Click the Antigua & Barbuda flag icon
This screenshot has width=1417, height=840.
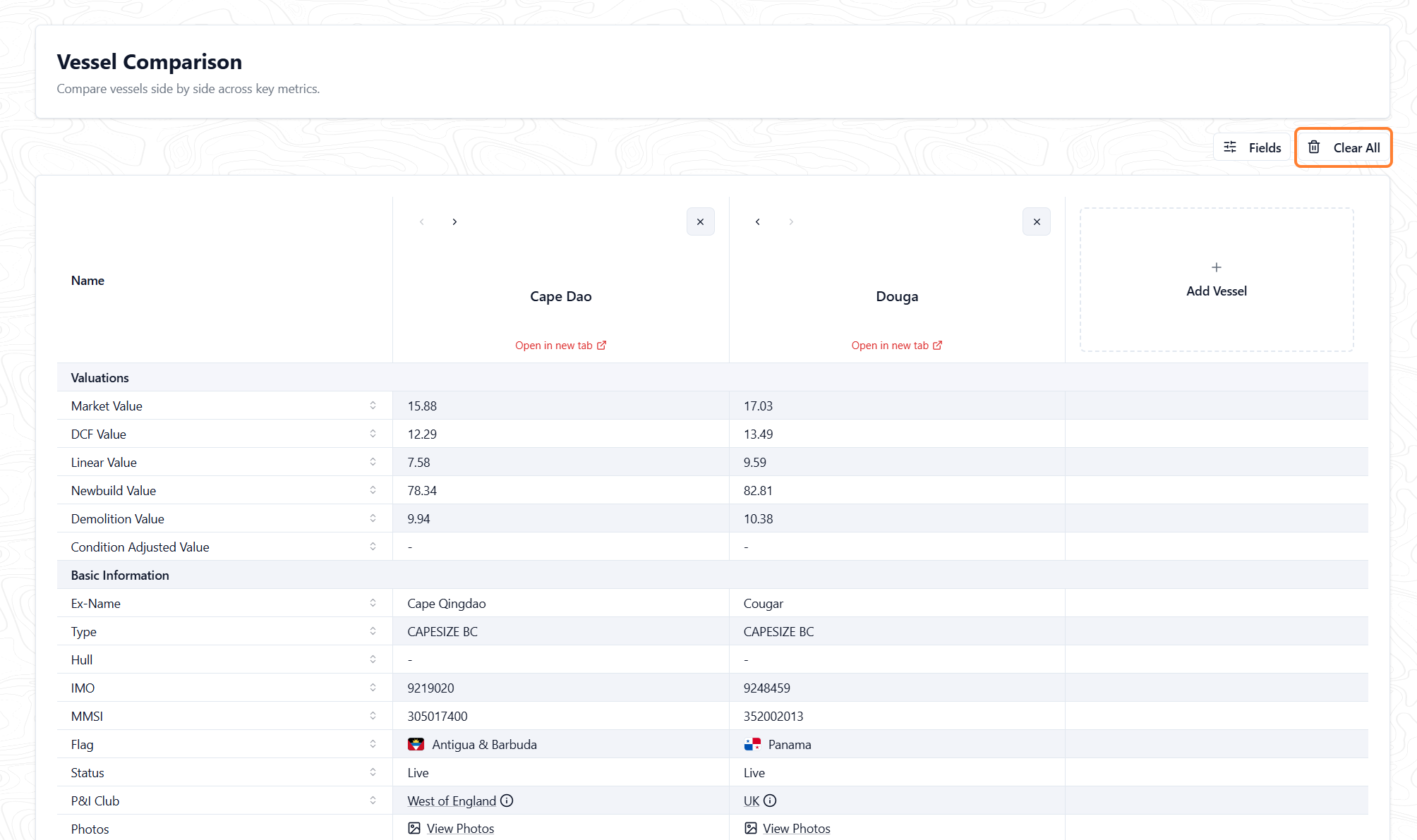tap(416, 744)
